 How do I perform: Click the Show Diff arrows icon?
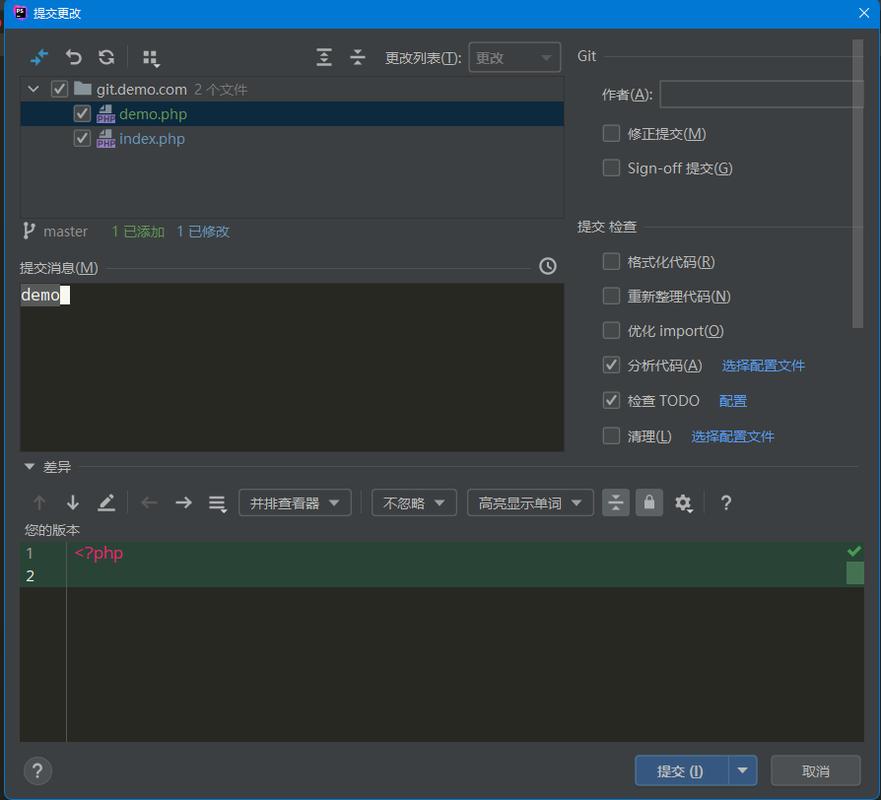[39, 57]
